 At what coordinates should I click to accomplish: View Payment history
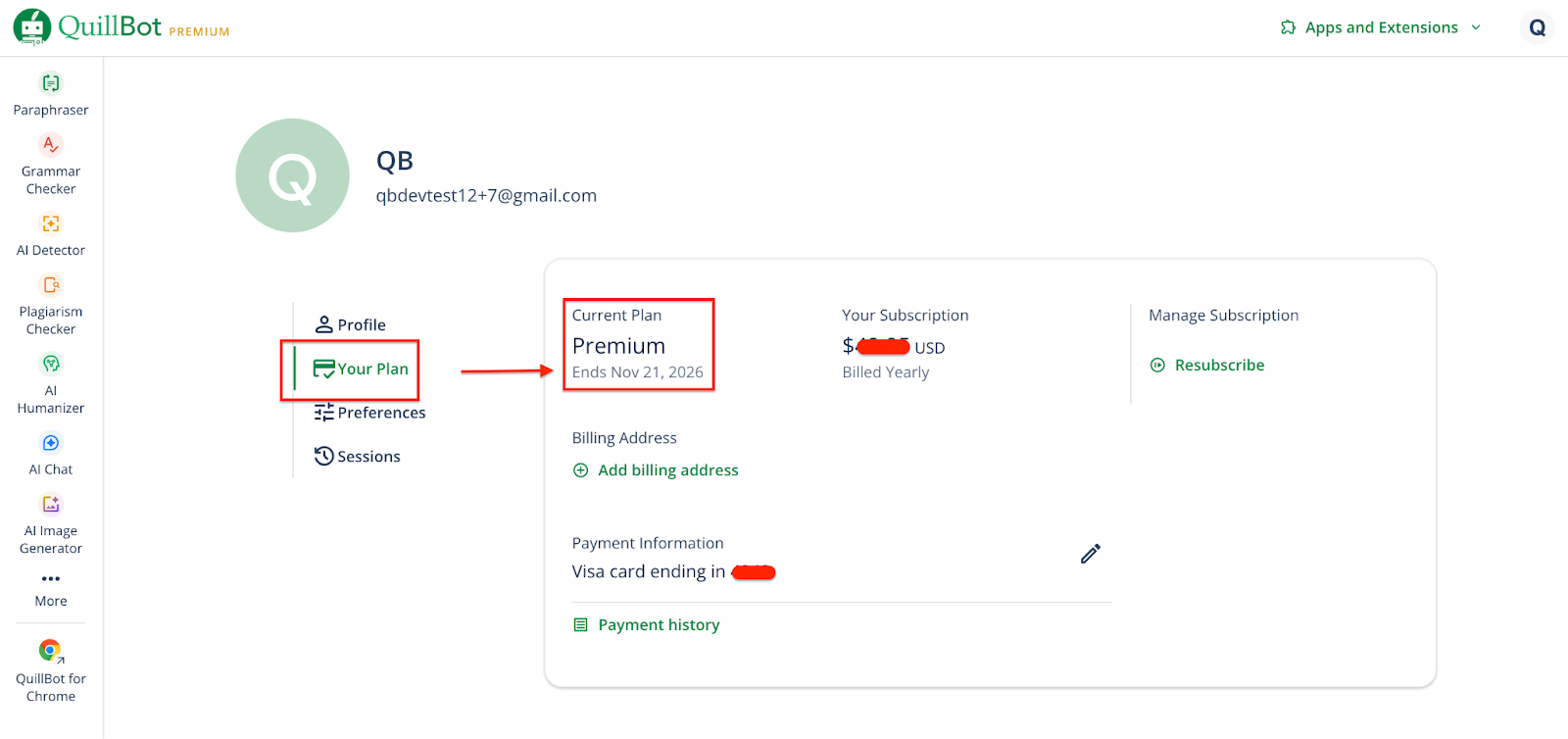pyautogui.click(x=646, y=624)
